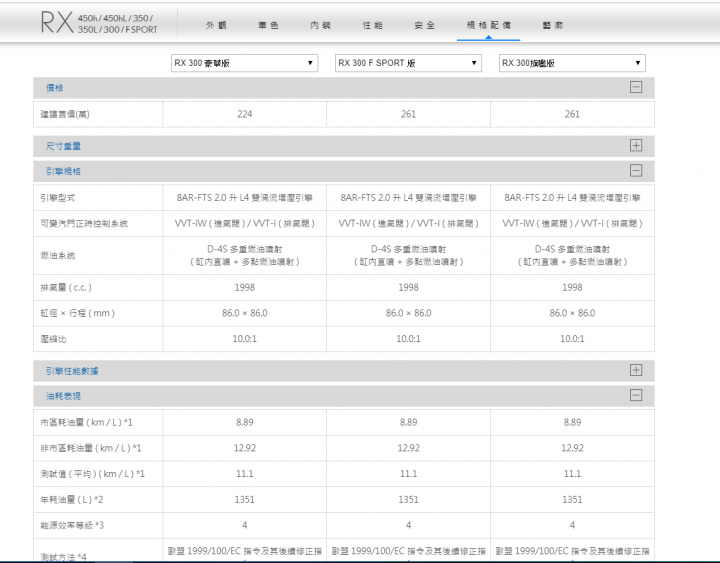This screenshot has width=720, height=563.
Task: Select the energy grade 4 in the 豪華版 column
Action: click(245, 525)
